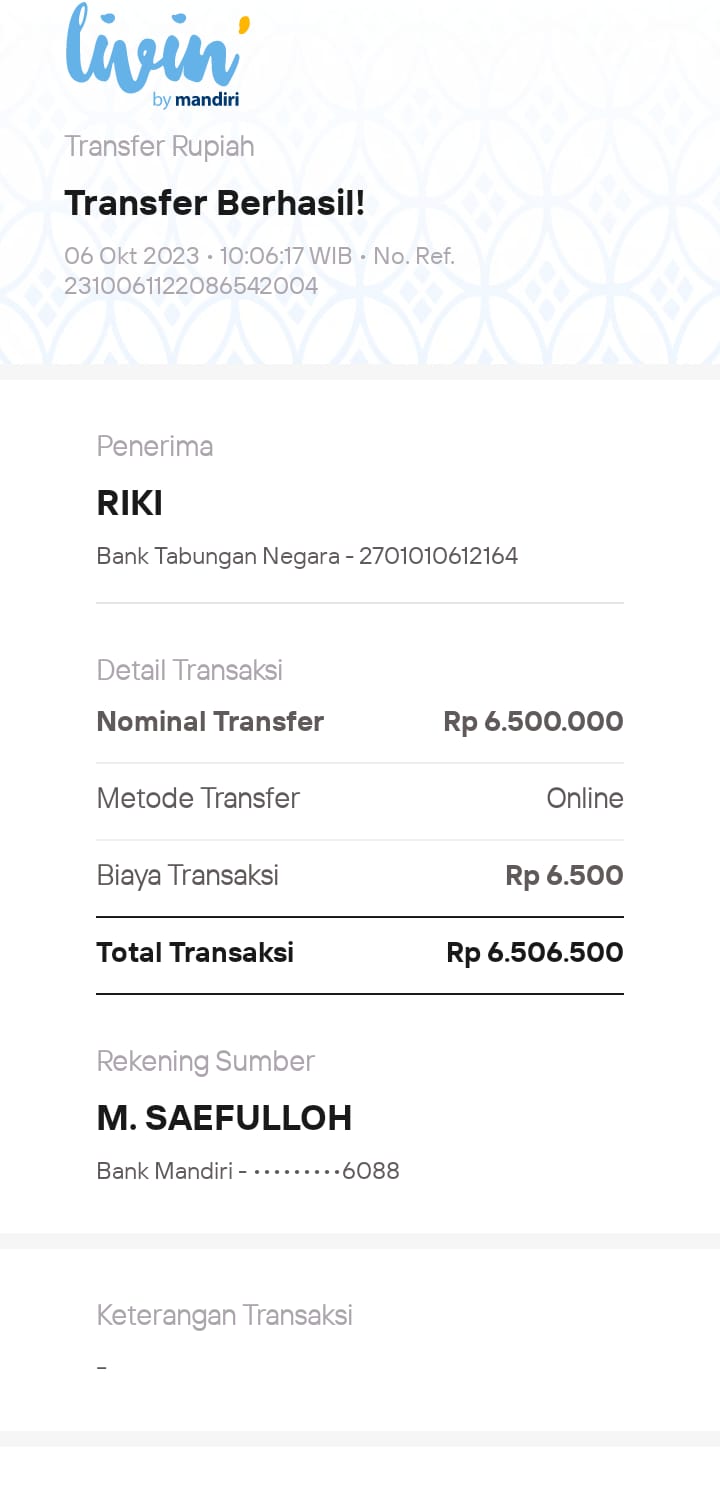Click the Rp 6.500.000 transfer amount

point(533,722)
